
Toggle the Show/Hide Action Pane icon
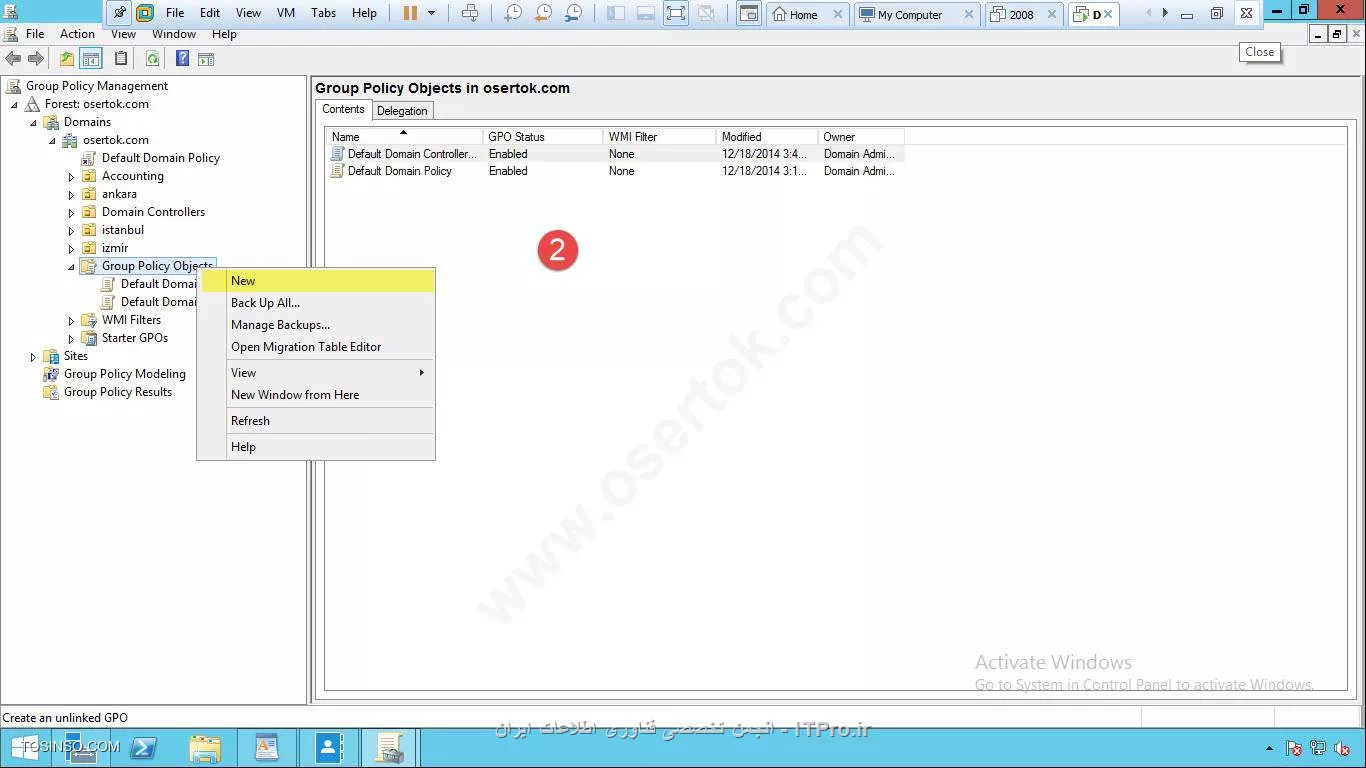[x=206, y=59]
